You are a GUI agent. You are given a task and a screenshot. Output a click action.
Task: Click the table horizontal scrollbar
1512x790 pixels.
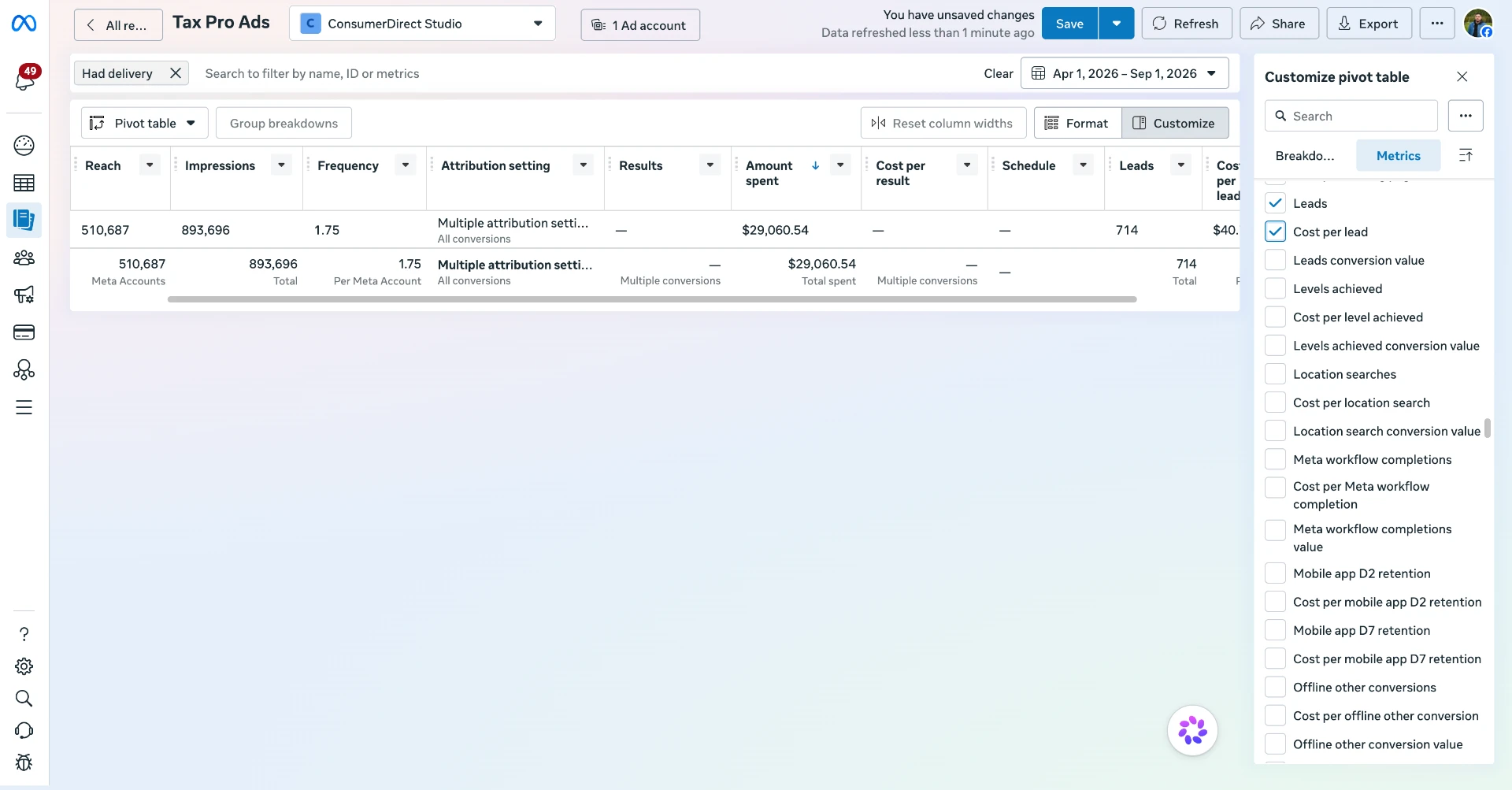point(652,299)
